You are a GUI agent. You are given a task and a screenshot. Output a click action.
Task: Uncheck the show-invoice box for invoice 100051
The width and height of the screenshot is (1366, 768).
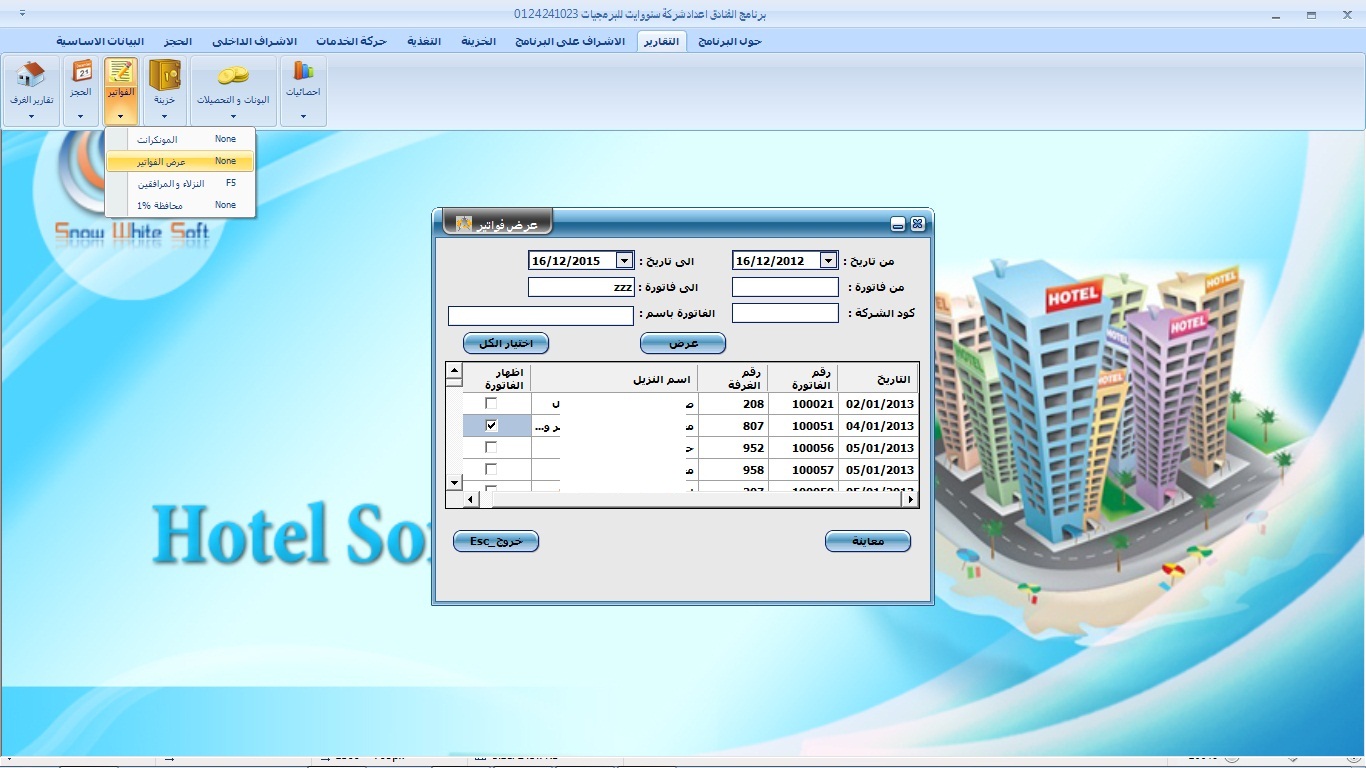(x=491, y=426)
